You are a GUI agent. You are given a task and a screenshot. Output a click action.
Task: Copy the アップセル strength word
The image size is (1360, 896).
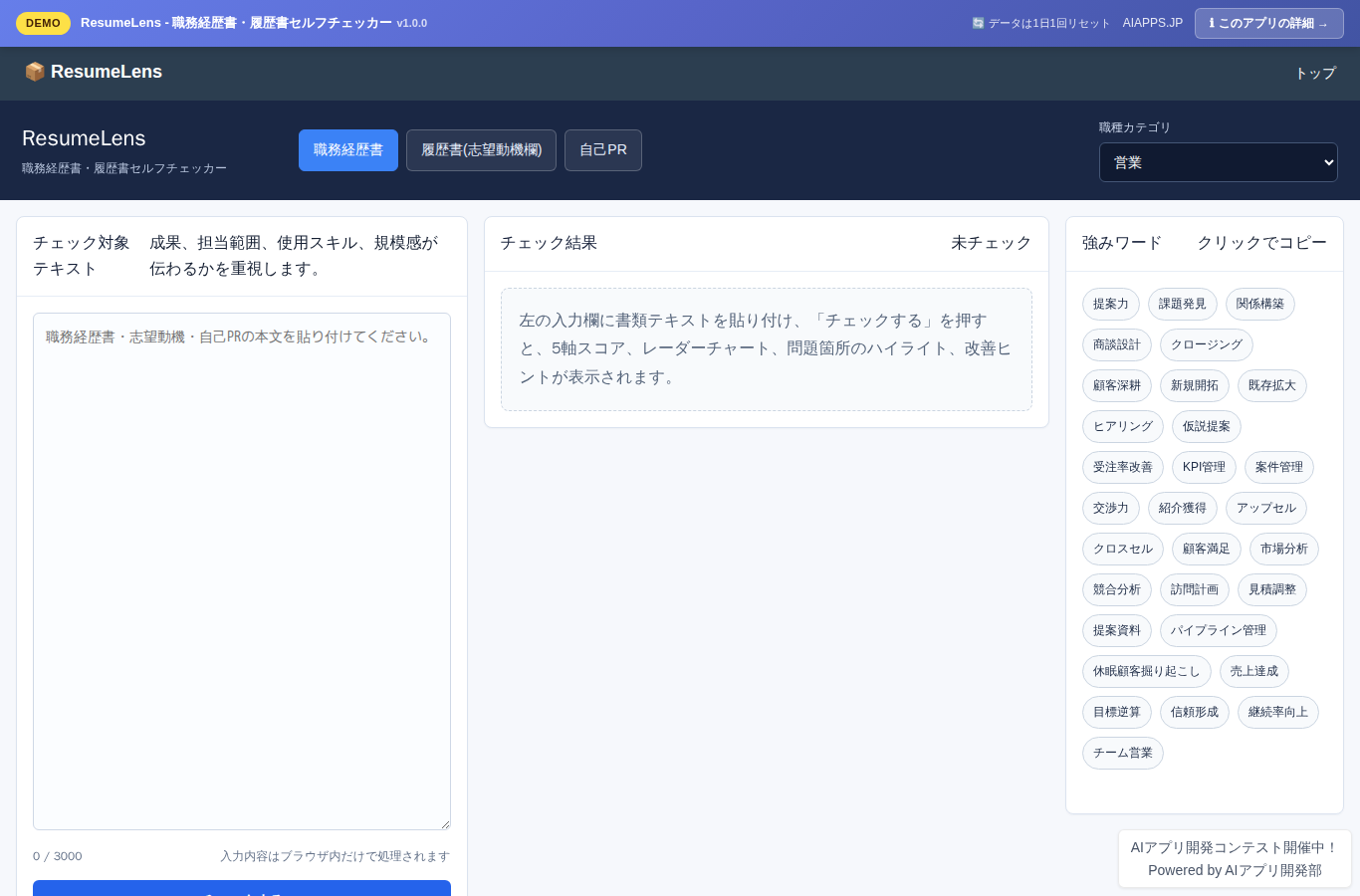point(1266,509)
